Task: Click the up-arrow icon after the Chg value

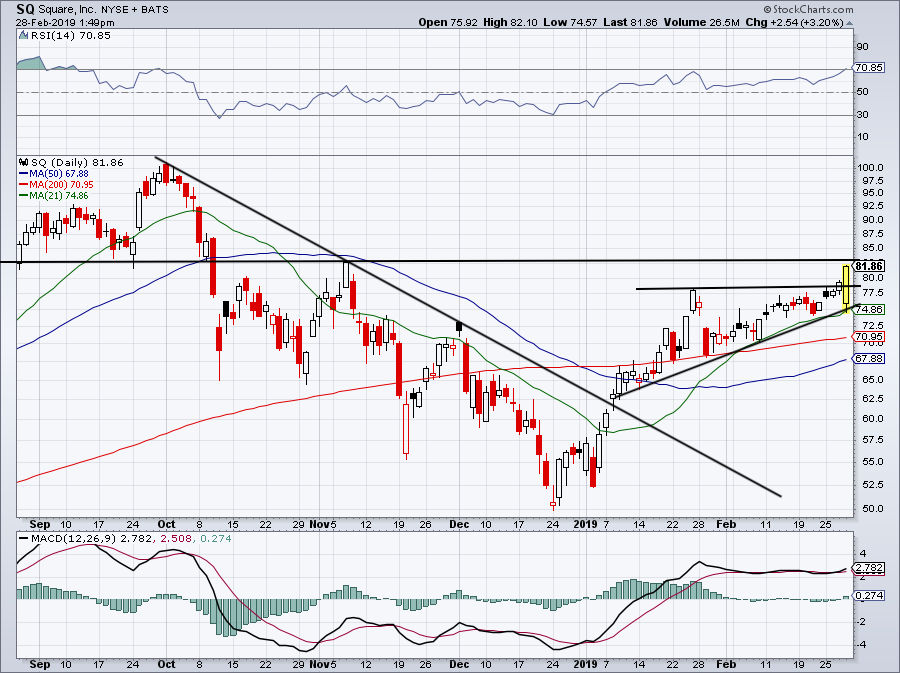Action: click(849, 23)
